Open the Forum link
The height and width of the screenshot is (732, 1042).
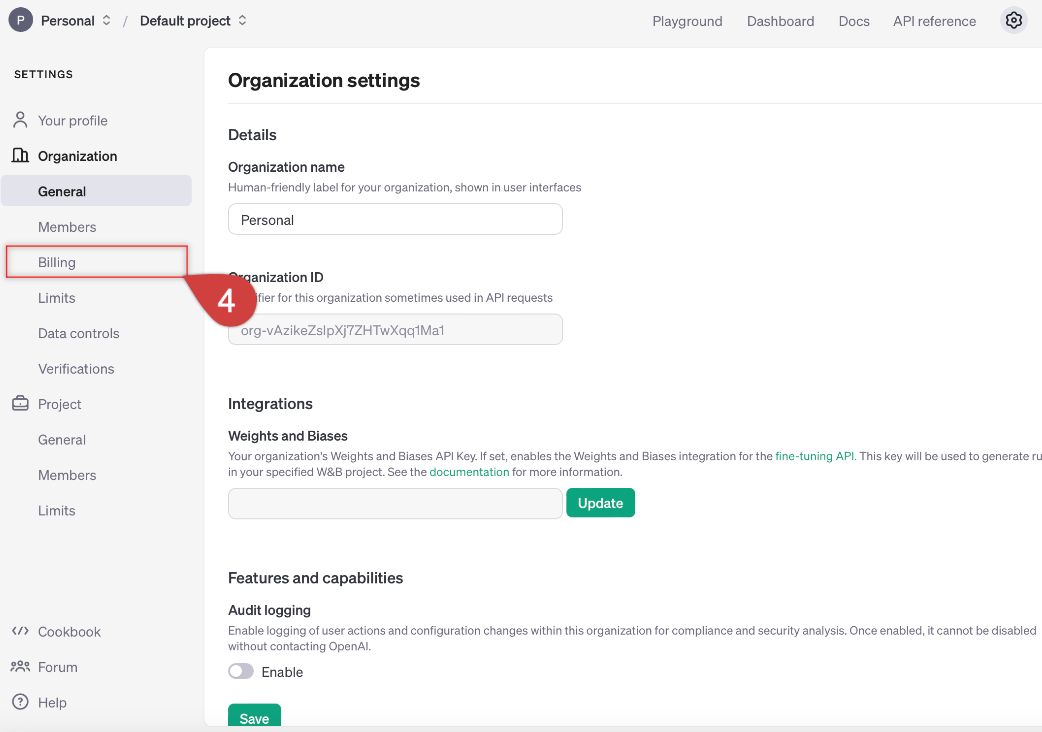click(58, 667)
